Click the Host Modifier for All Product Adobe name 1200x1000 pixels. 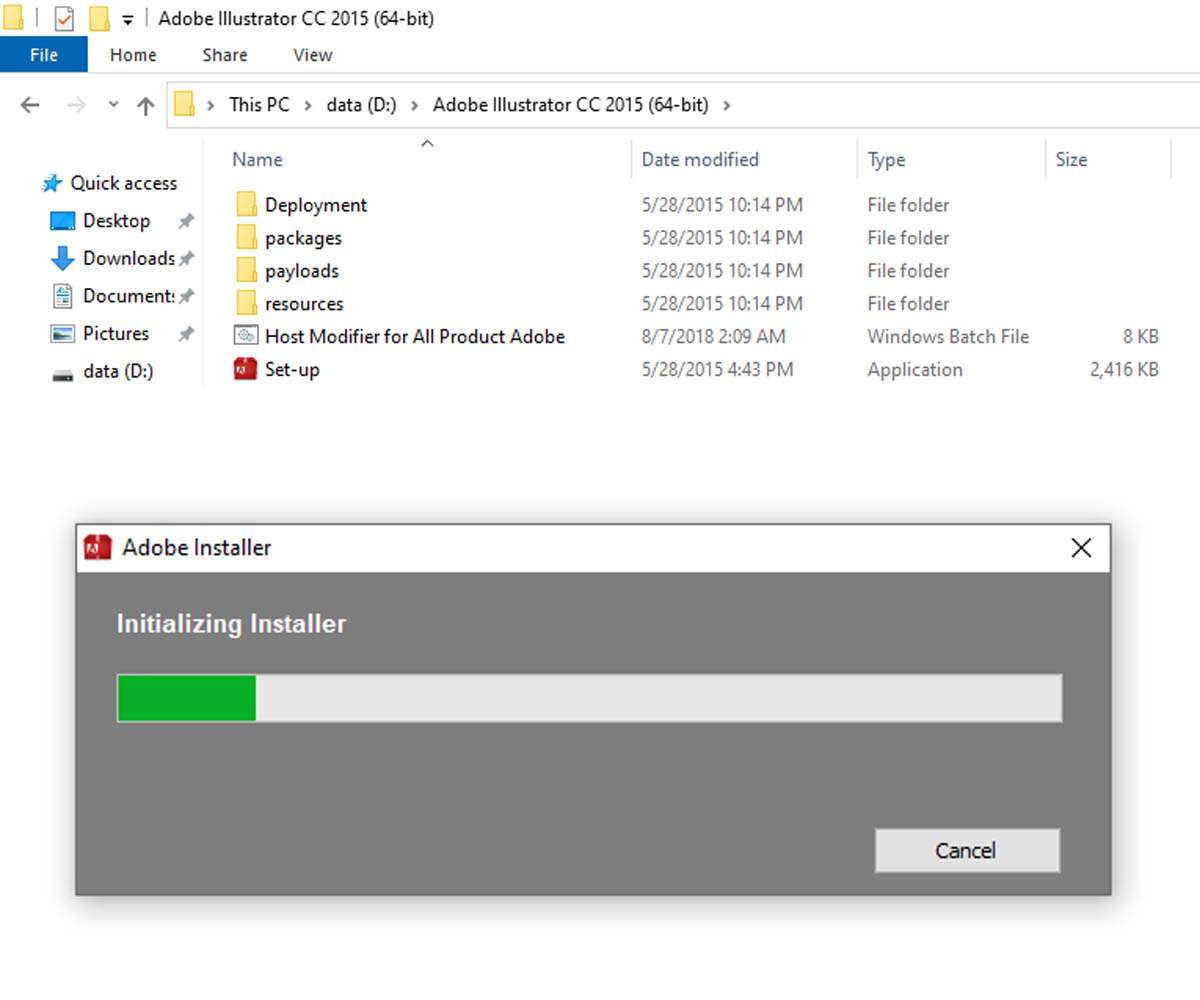415,337
